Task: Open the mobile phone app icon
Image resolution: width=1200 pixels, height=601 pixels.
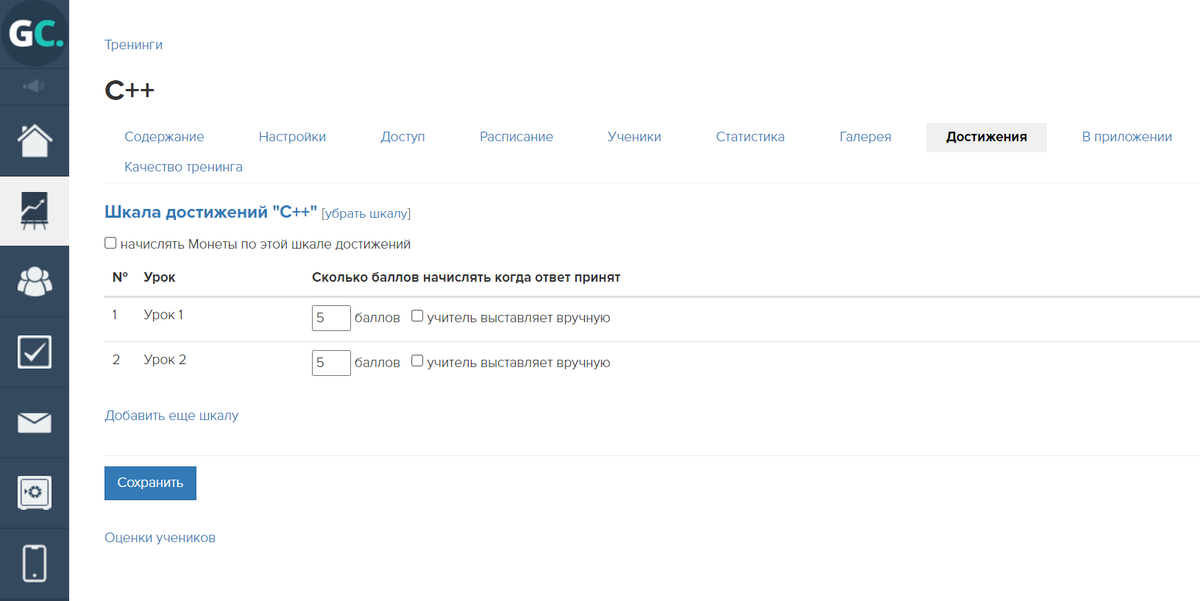Action: click(x=34, y=562)
